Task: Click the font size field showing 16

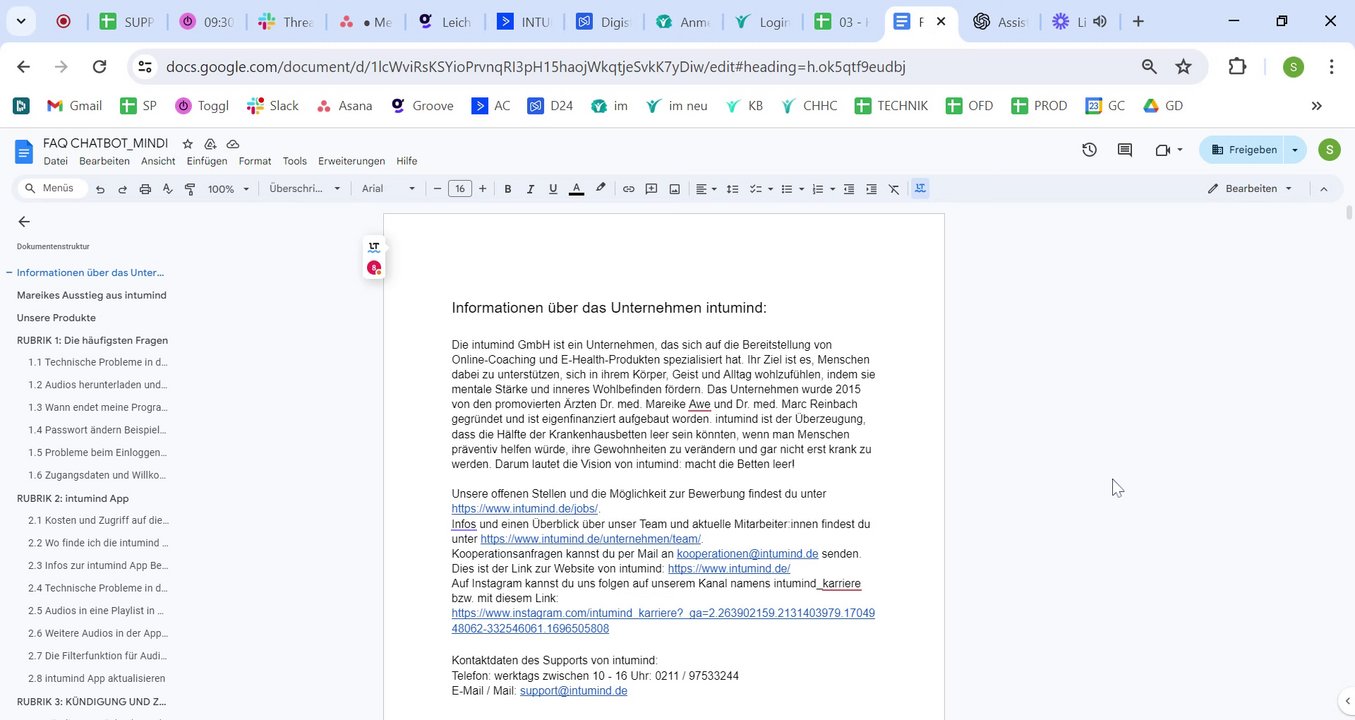Action: (460, 189)
